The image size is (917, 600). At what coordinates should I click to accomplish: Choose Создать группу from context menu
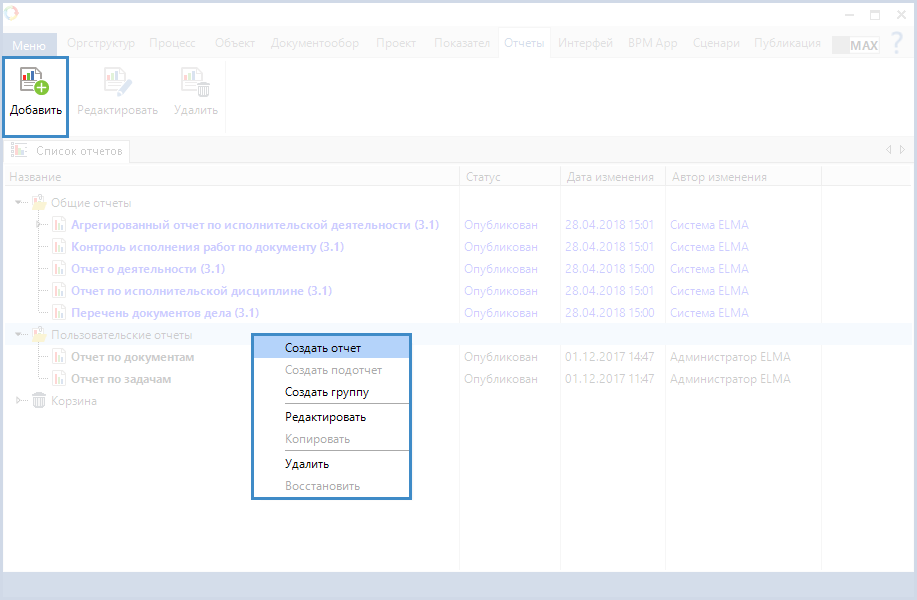[x=326, y=392]
